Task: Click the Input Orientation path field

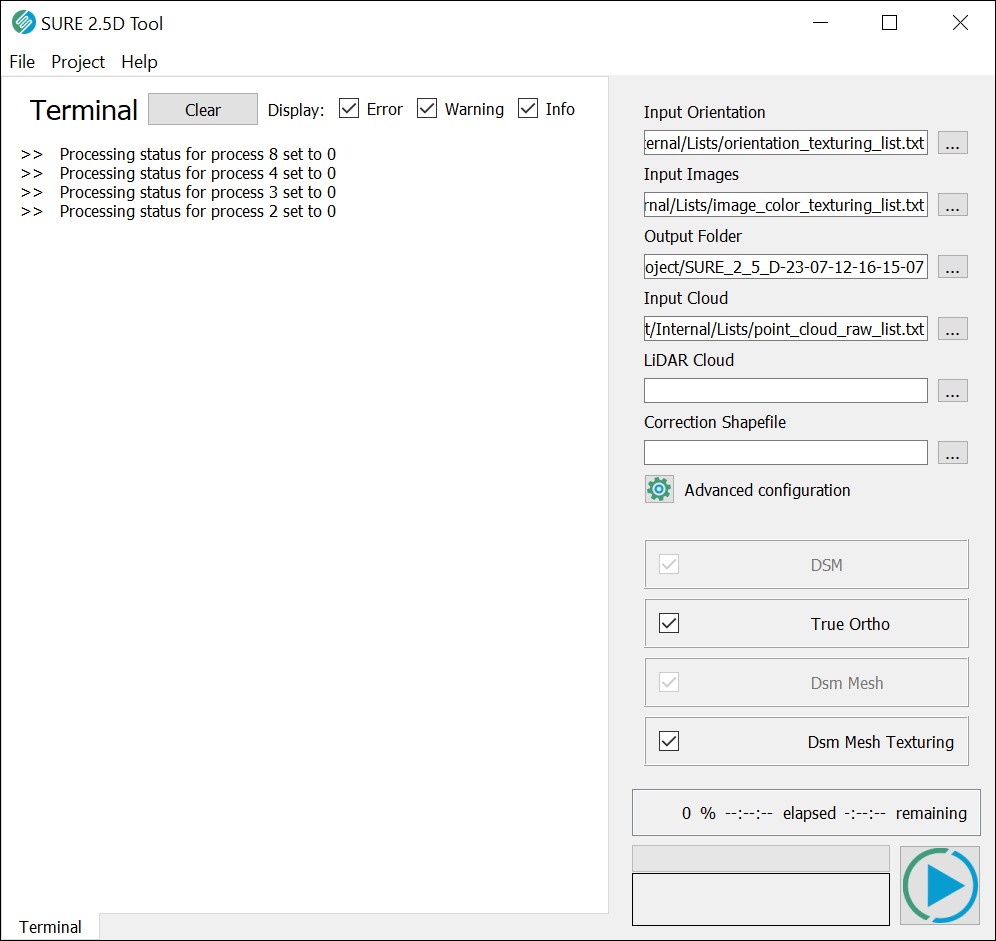Action: pyautogui.click(x=786, y=143)
